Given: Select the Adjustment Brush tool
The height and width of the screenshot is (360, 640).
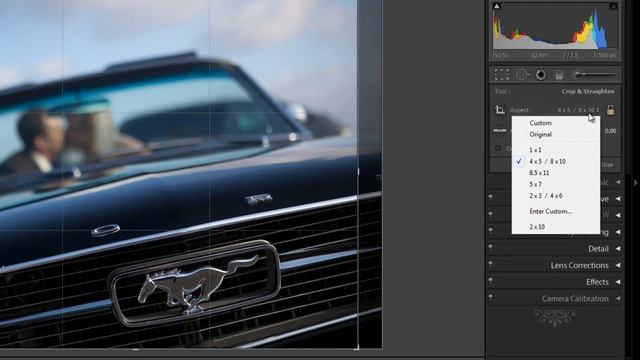Looking at the screenshot, I should pos(594,75).
